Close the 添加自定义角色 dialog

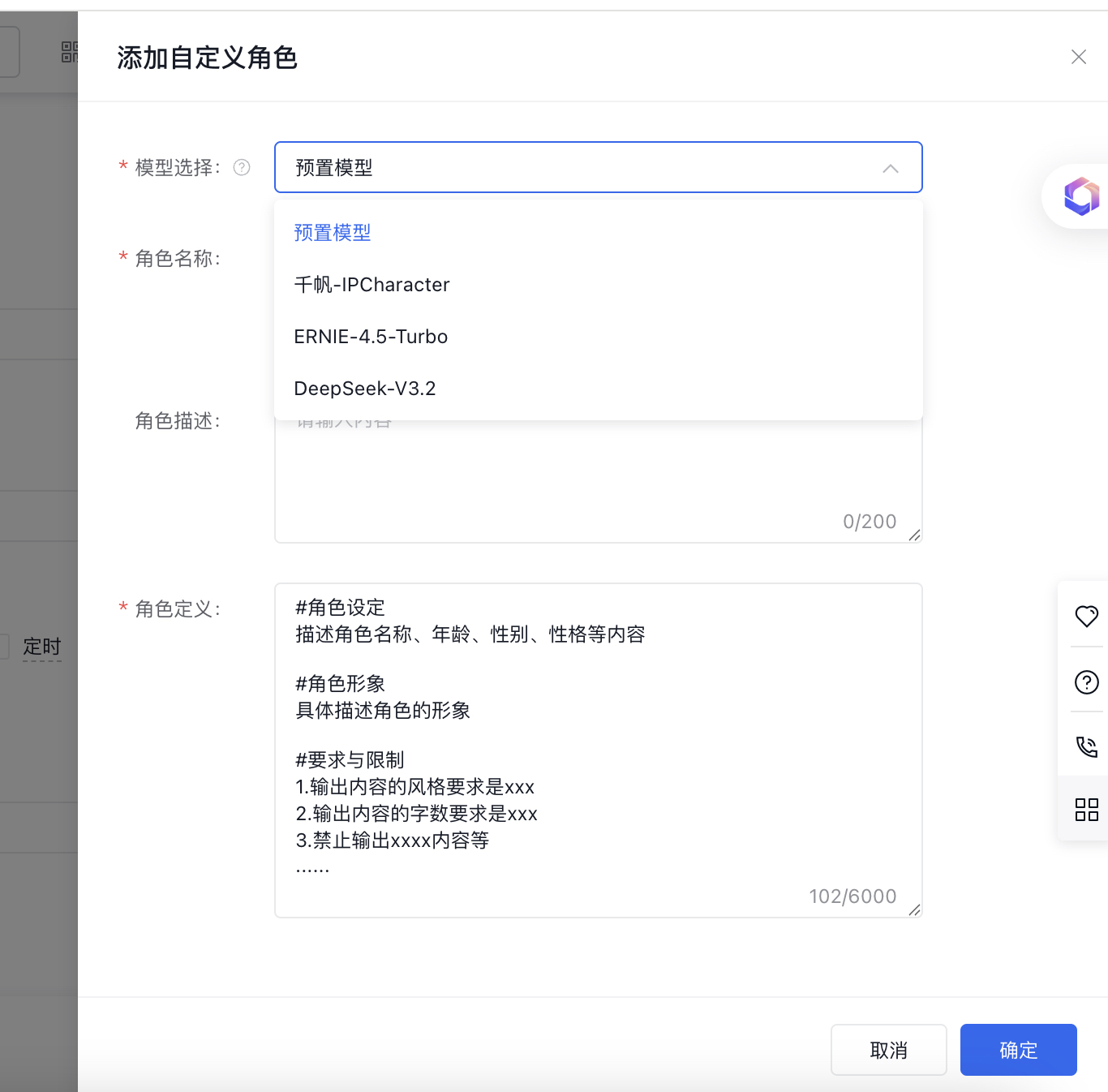coord(1078,57)
